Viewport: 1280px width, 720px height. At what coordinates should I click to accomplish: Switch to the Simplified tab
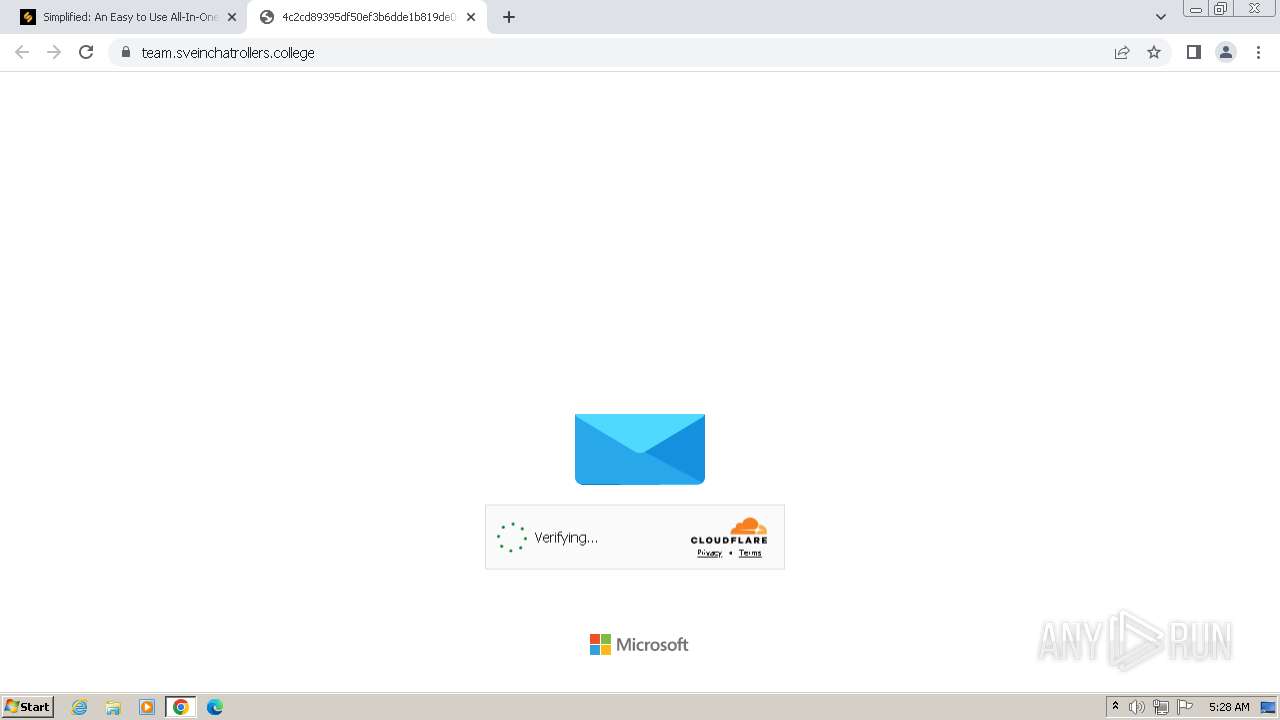[128, 17]
